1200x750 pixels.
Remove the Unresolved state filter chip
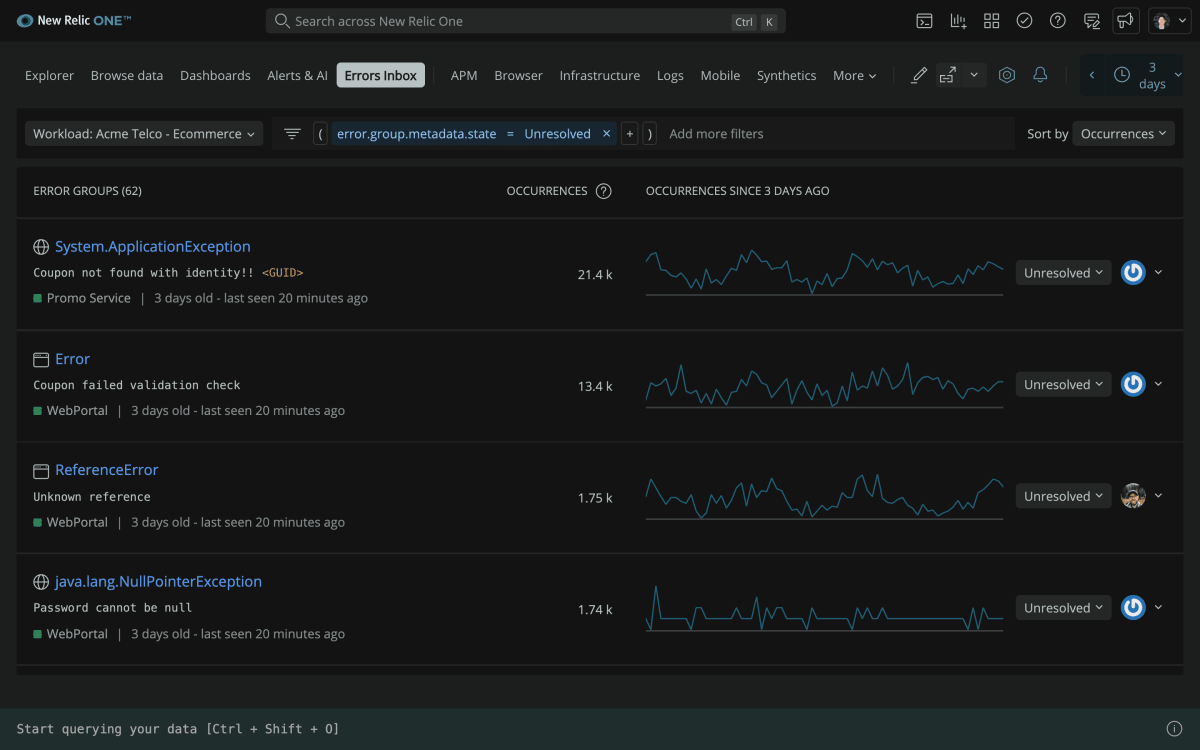(606, 134)
